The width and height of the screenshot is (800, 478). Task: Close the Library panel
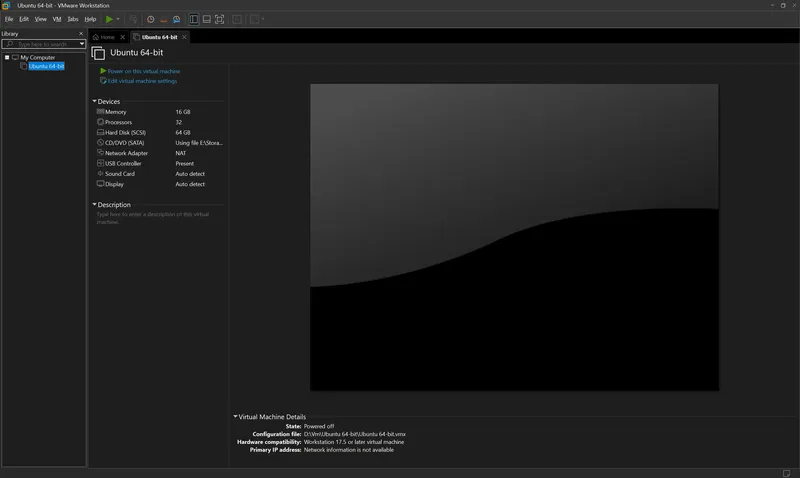[x=81, y=34]
